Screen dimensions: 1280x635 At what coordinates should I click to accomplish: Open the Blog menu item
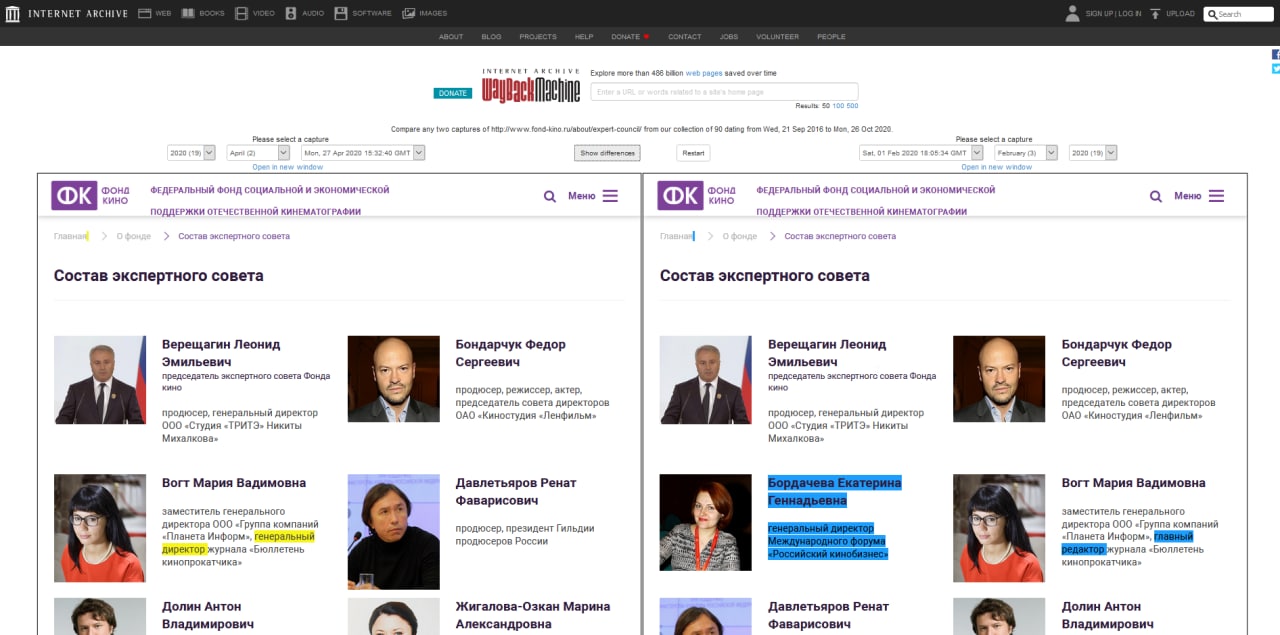pos(491,37)
